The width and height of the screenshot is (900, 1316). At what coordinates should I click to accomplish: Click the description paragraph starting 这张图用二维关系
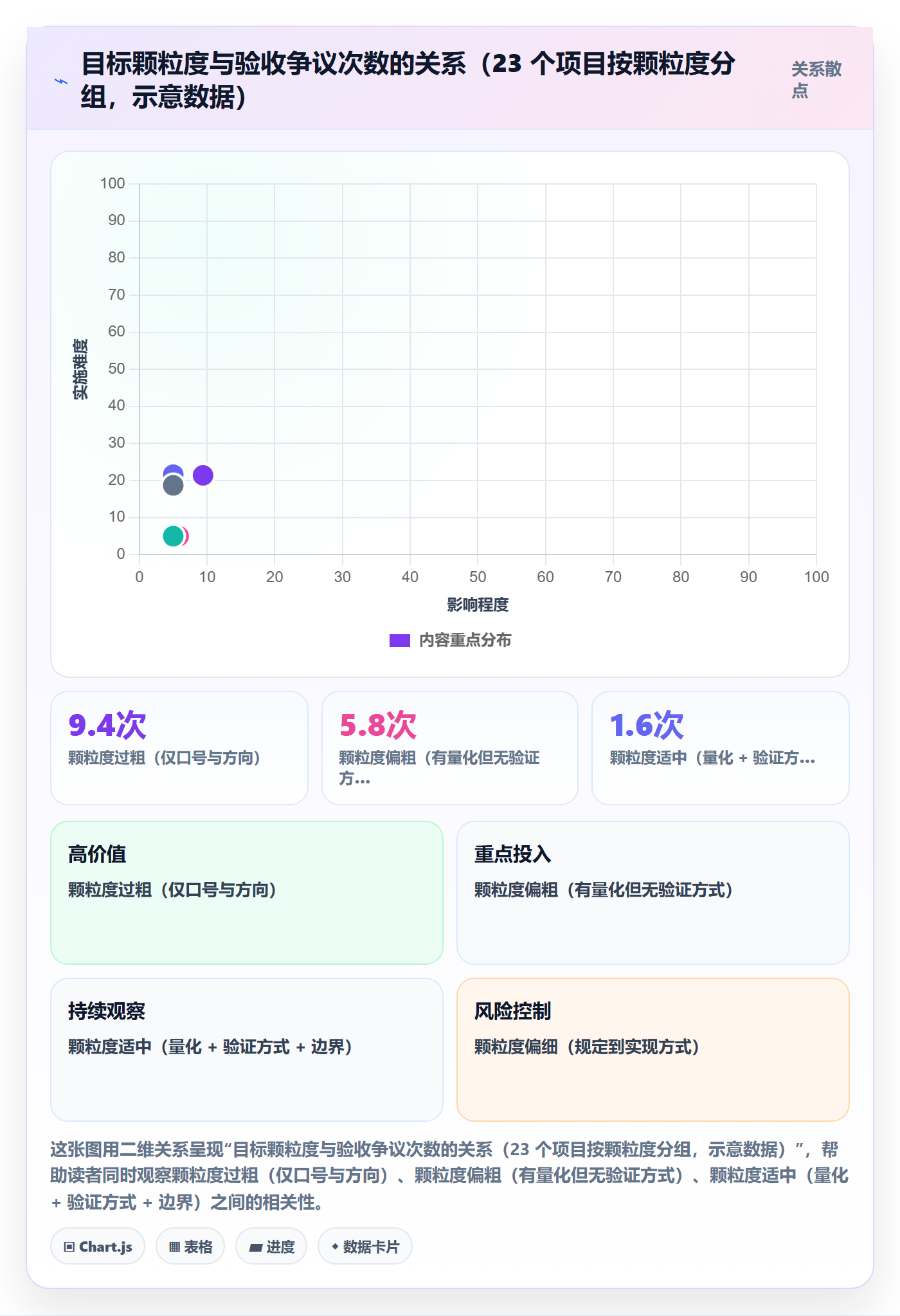450,1175
